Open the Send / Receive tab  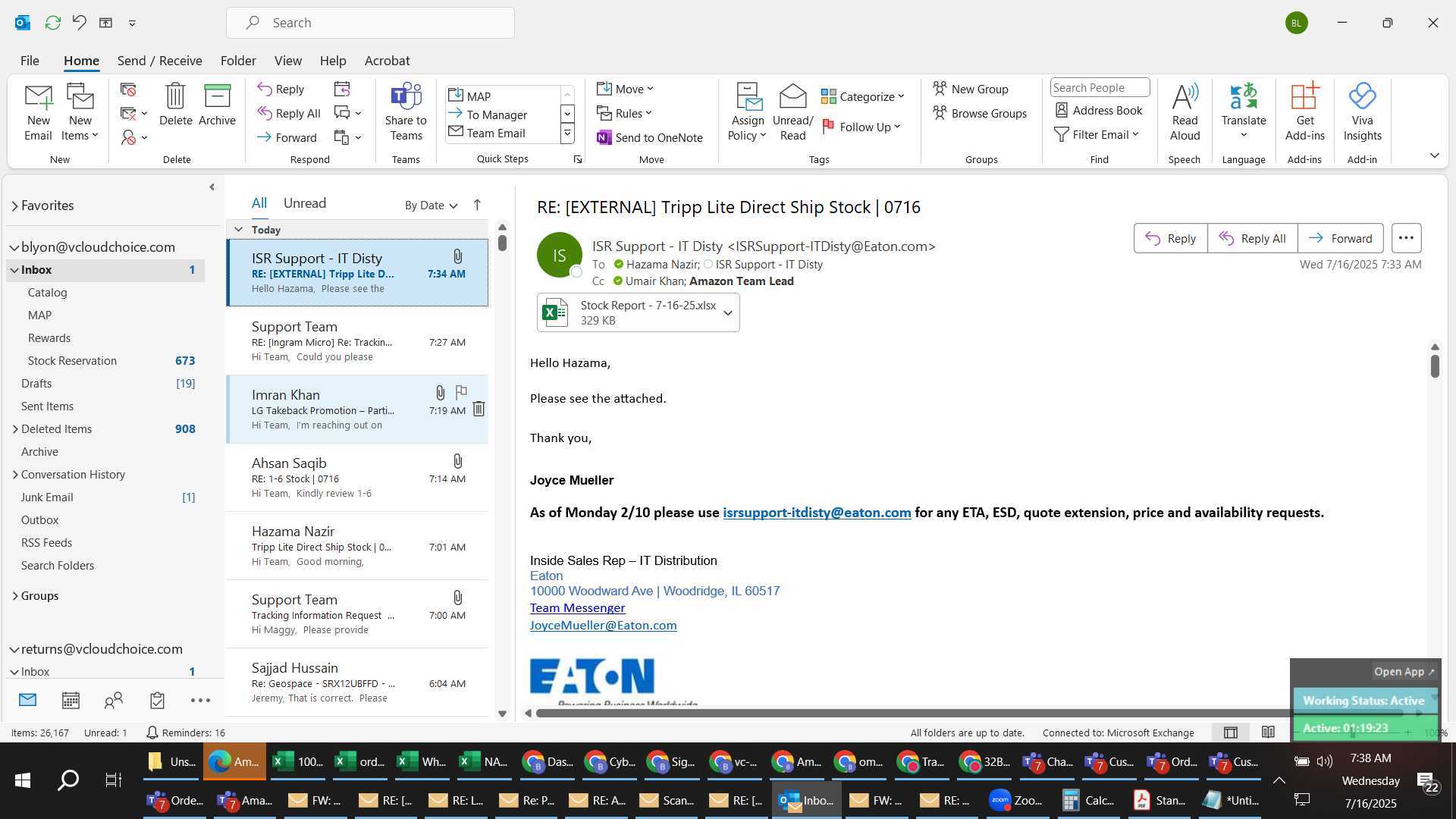click(159, 61)
